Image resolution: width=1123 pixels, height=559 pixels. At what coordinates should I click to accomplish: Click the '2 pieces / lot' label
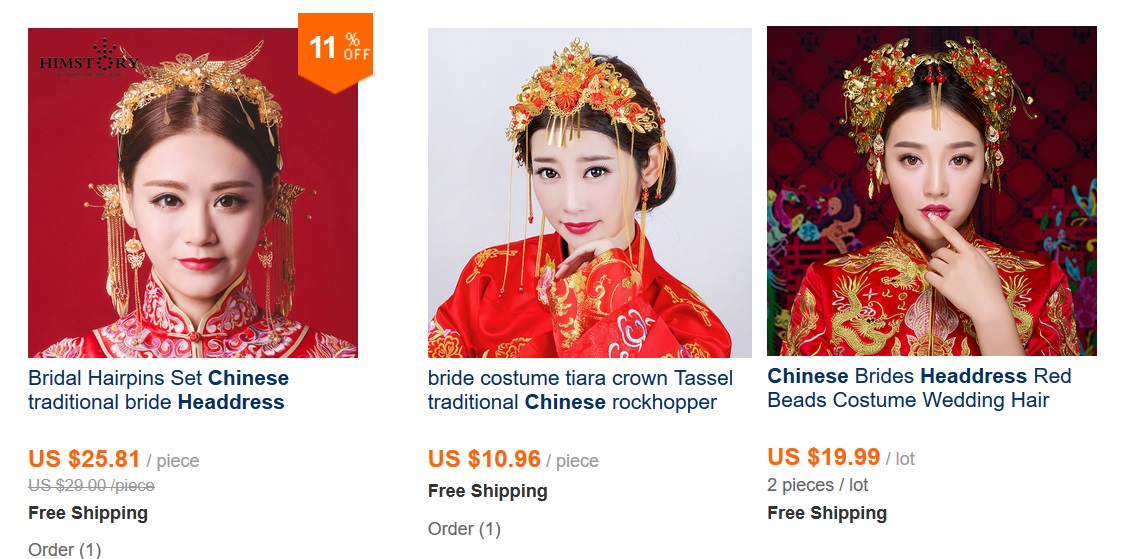[817, 485]
